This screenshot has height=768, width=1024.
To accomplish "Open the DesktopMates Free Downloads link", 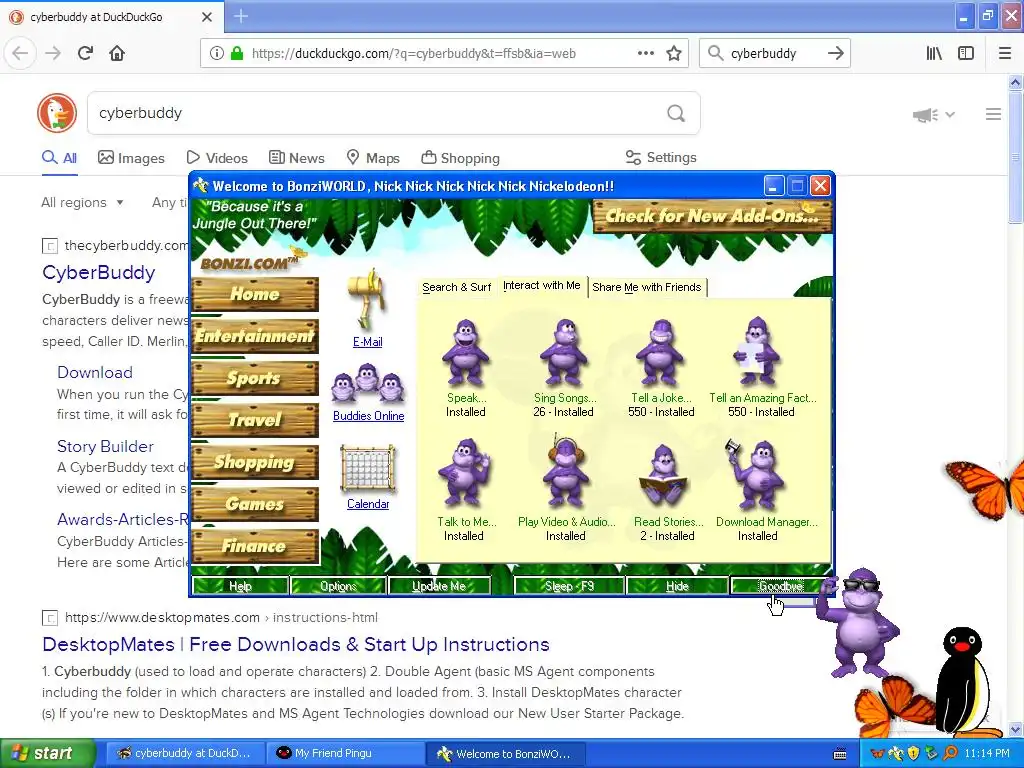I will pyautogui.click(x=296, y=645).
